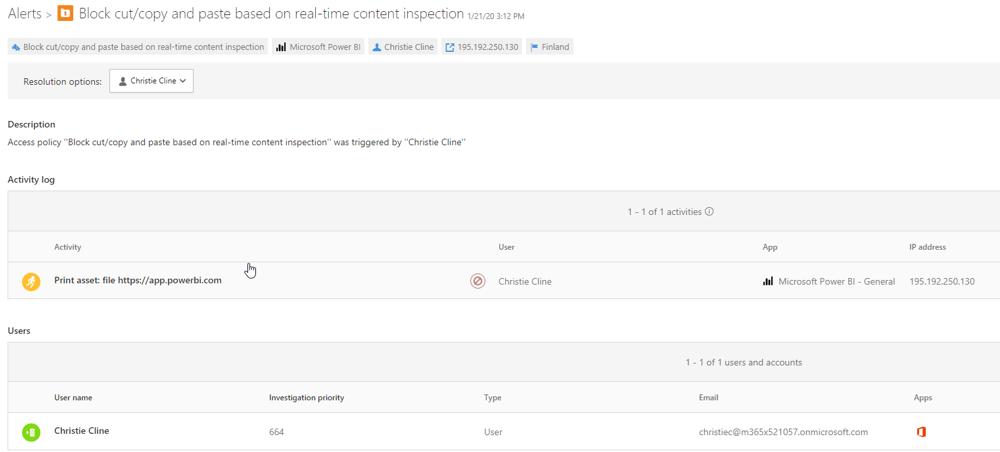
Task: Sort by Investigation priority column header
Action: coord(306,398)
